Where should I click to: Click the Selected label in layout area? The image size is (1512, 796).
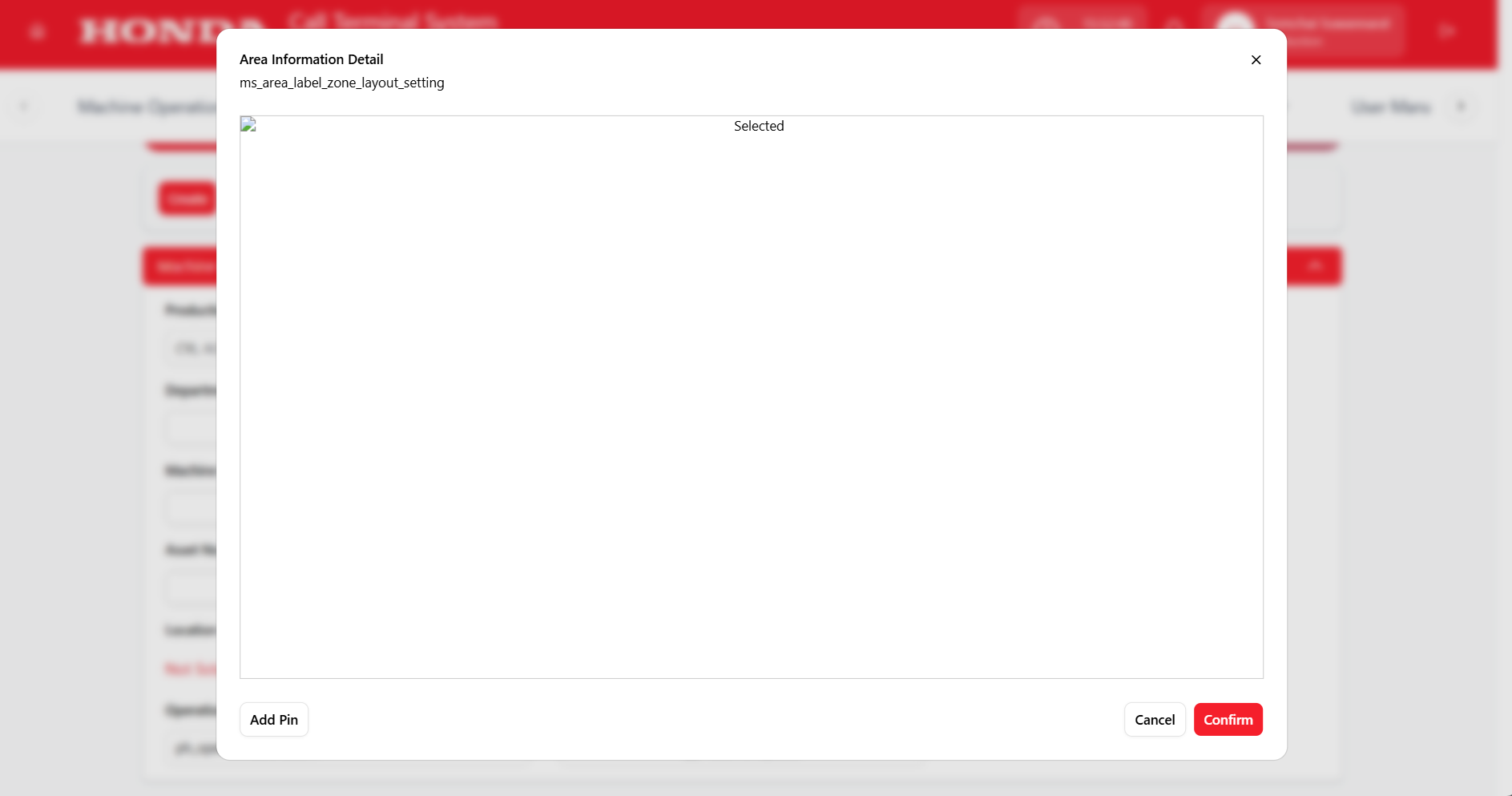pyautogui.click(x=758, y=126)
